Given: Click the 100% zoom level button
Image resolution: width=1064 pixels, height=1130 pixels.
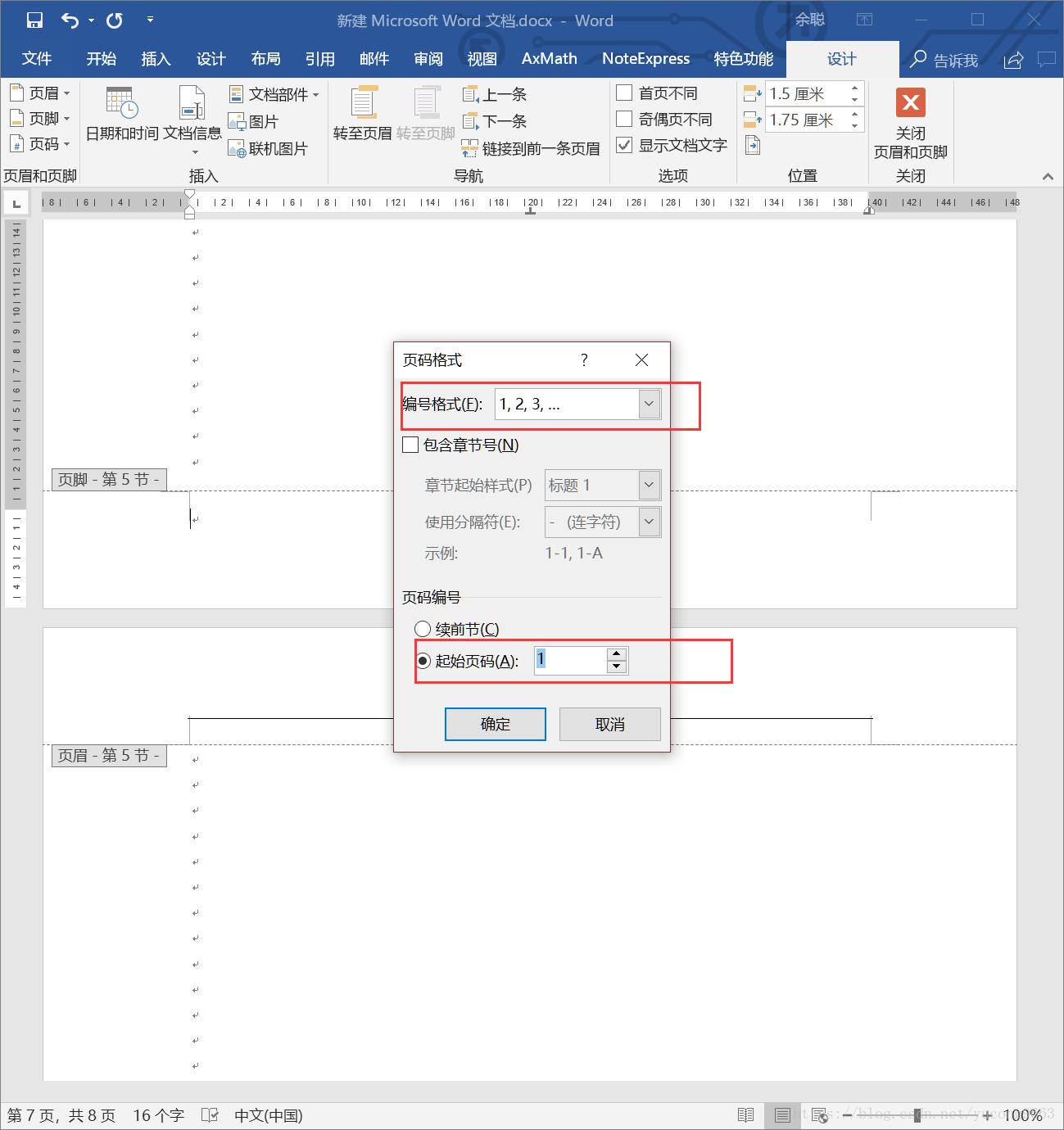Looking at the screenshot, I should [x=1022, y=1115].
